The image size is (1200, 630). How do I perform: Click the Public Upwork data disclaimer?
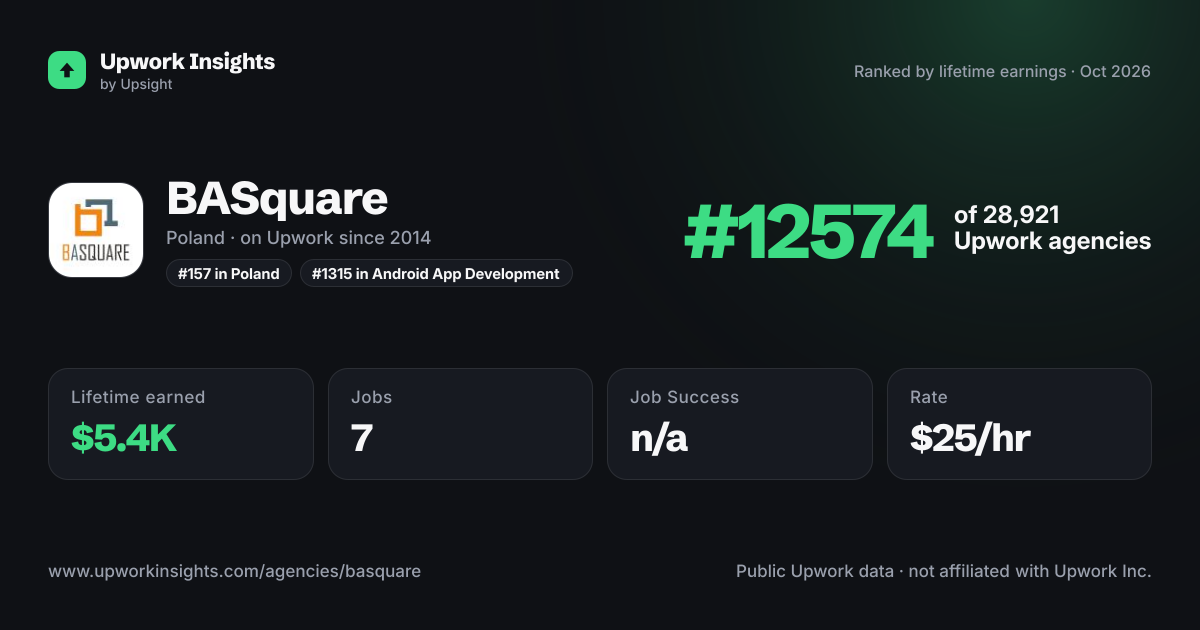(x=944, y=571)
